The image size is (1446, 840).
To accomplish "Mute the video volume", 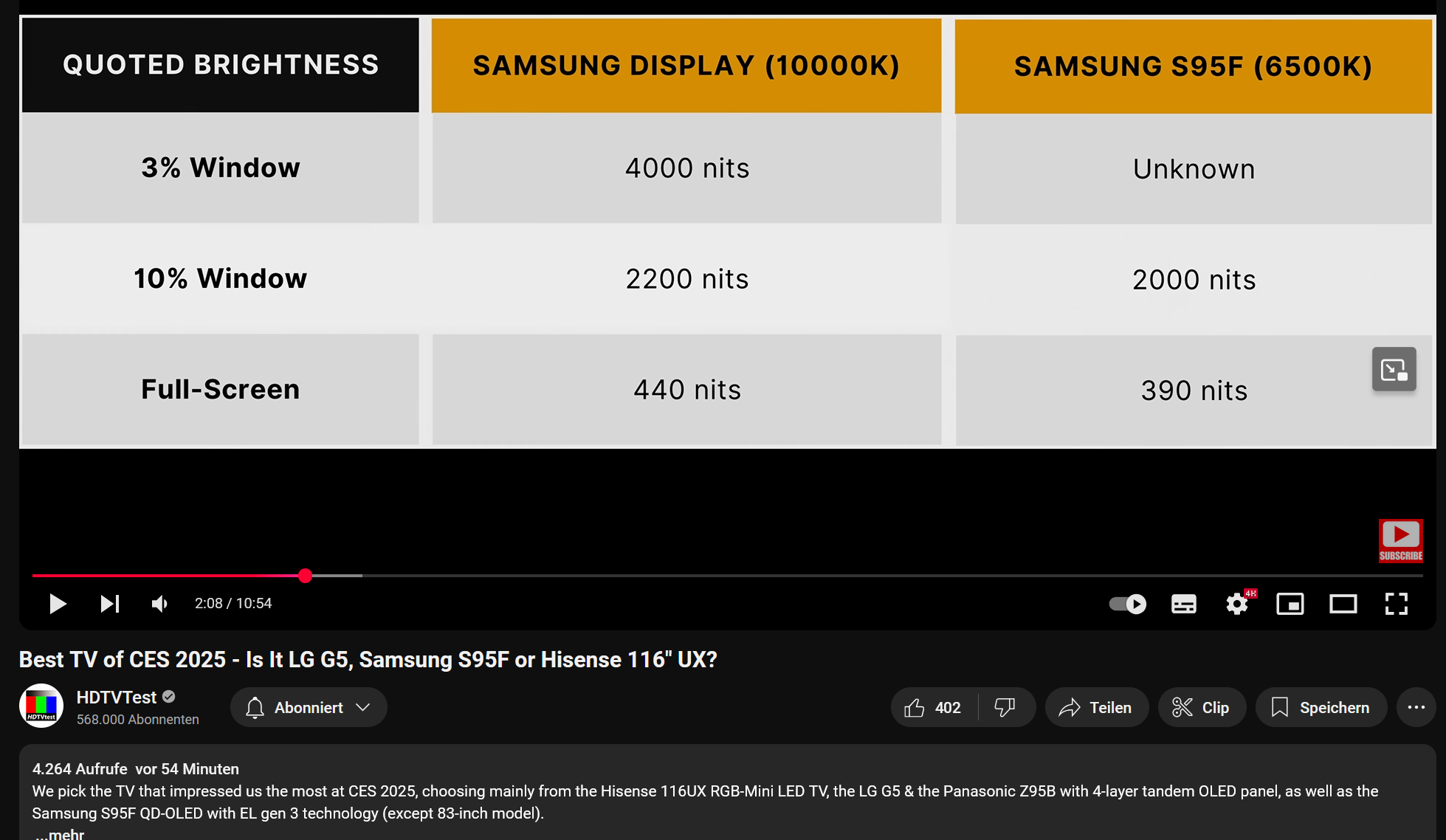I will (159, 604).
